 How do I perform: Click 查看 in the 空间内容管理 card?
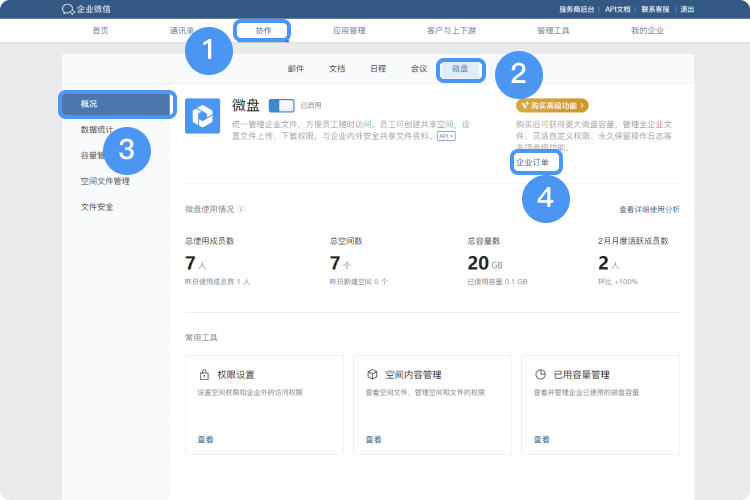[x=374, y=439]
